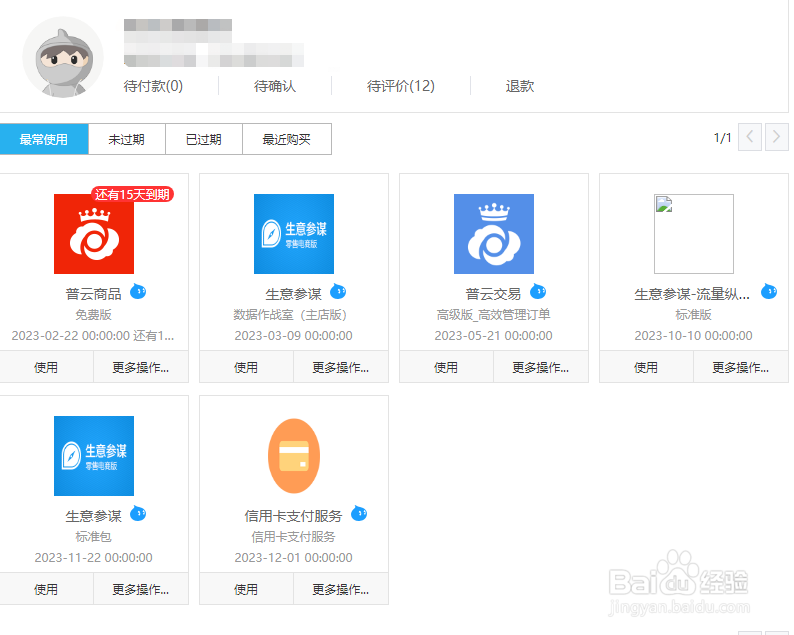The height and width of the screenshot is (635, 794).
Task: Open the 信用卡支付服务 orange card icon
Action: click(294, 456)
